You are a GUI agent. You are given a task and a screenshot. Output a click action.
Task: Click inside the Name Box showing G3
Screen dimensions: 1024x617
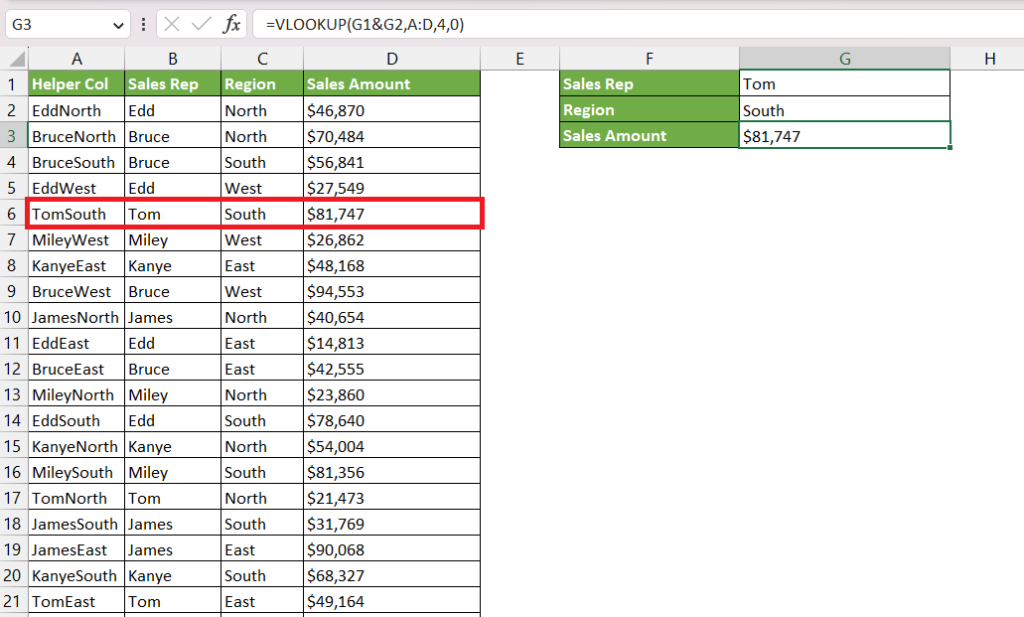(x=59, y=25)
